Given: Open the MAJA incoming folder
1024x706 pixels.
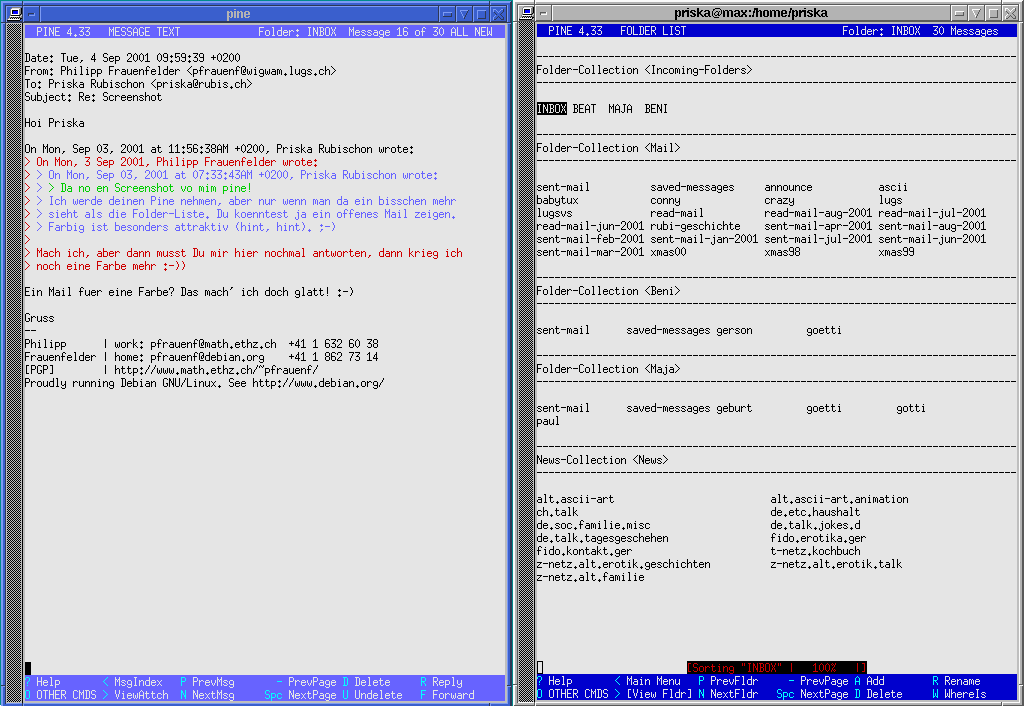Looking at the screenshot, I should pyautogui.click(x=620, y=109).
